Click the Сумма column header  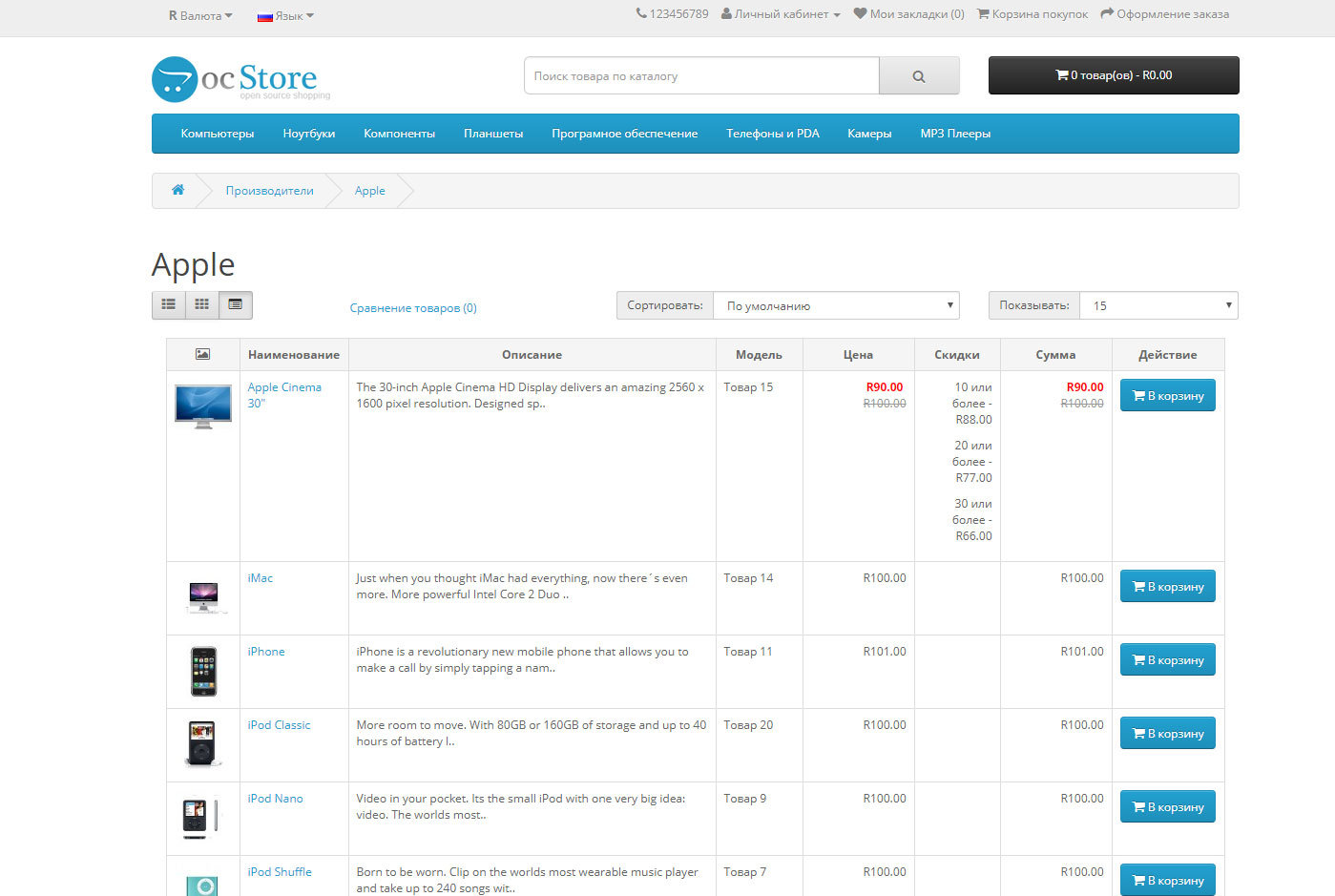click(x=1055, y=355)
